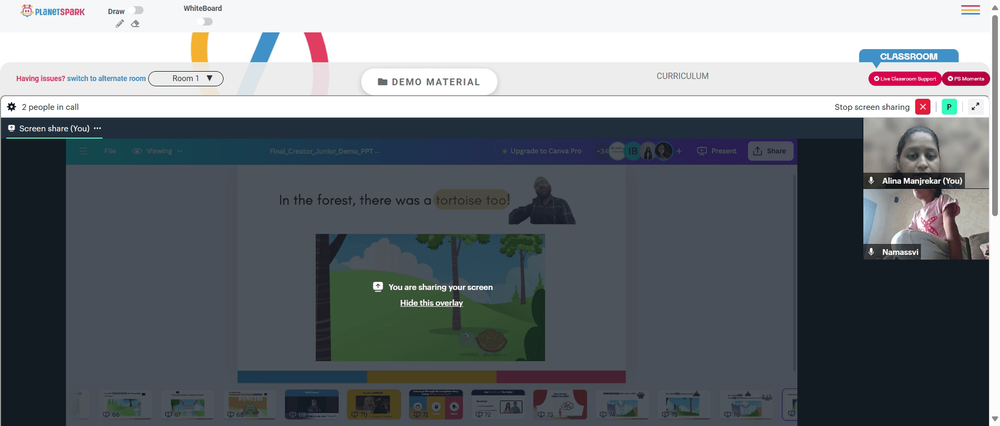
Task: Toggle the WhiteBoard switch
Action: tap(204, 22)
